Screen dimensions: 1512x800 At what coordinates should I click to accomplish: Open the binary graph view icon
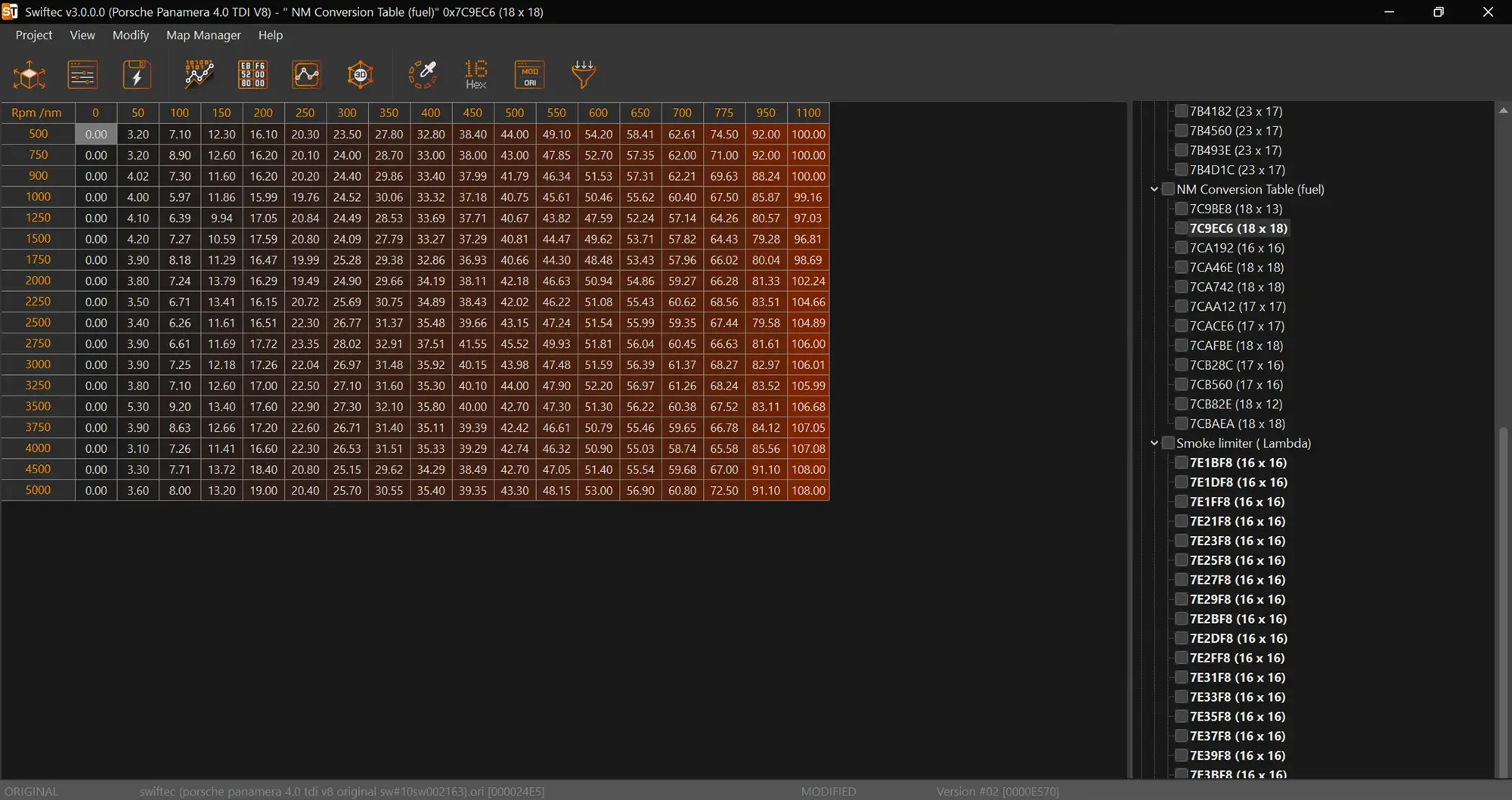click(x=199, y=75)
